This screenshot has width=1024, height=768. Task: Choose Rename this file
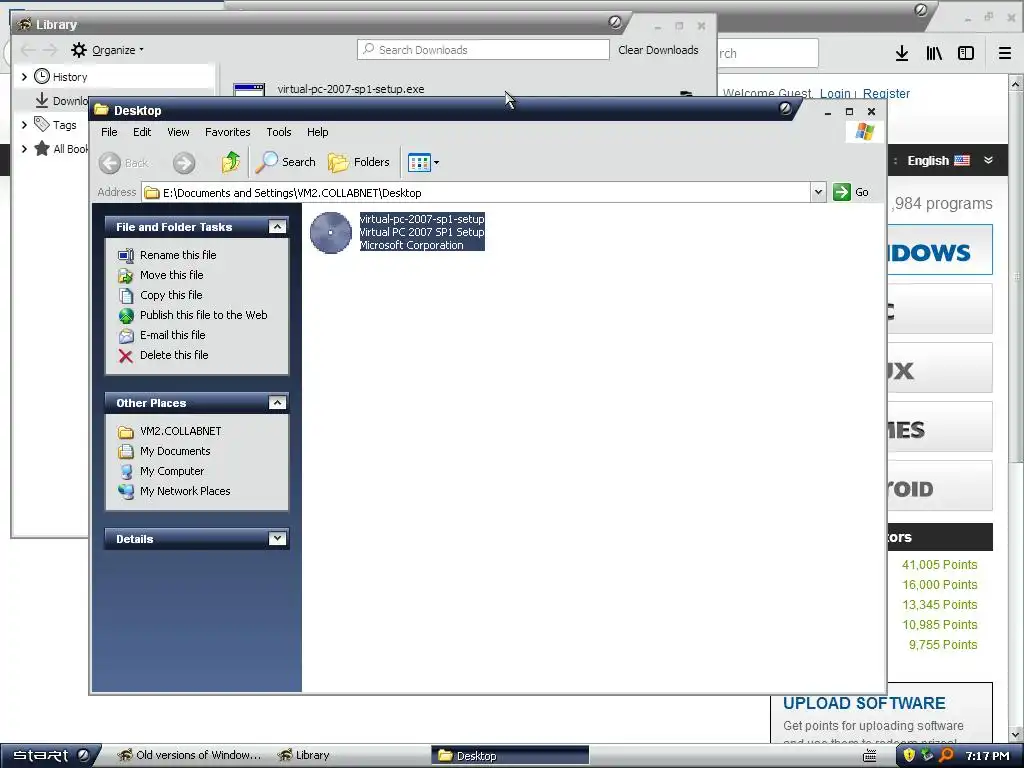(178, 255)
